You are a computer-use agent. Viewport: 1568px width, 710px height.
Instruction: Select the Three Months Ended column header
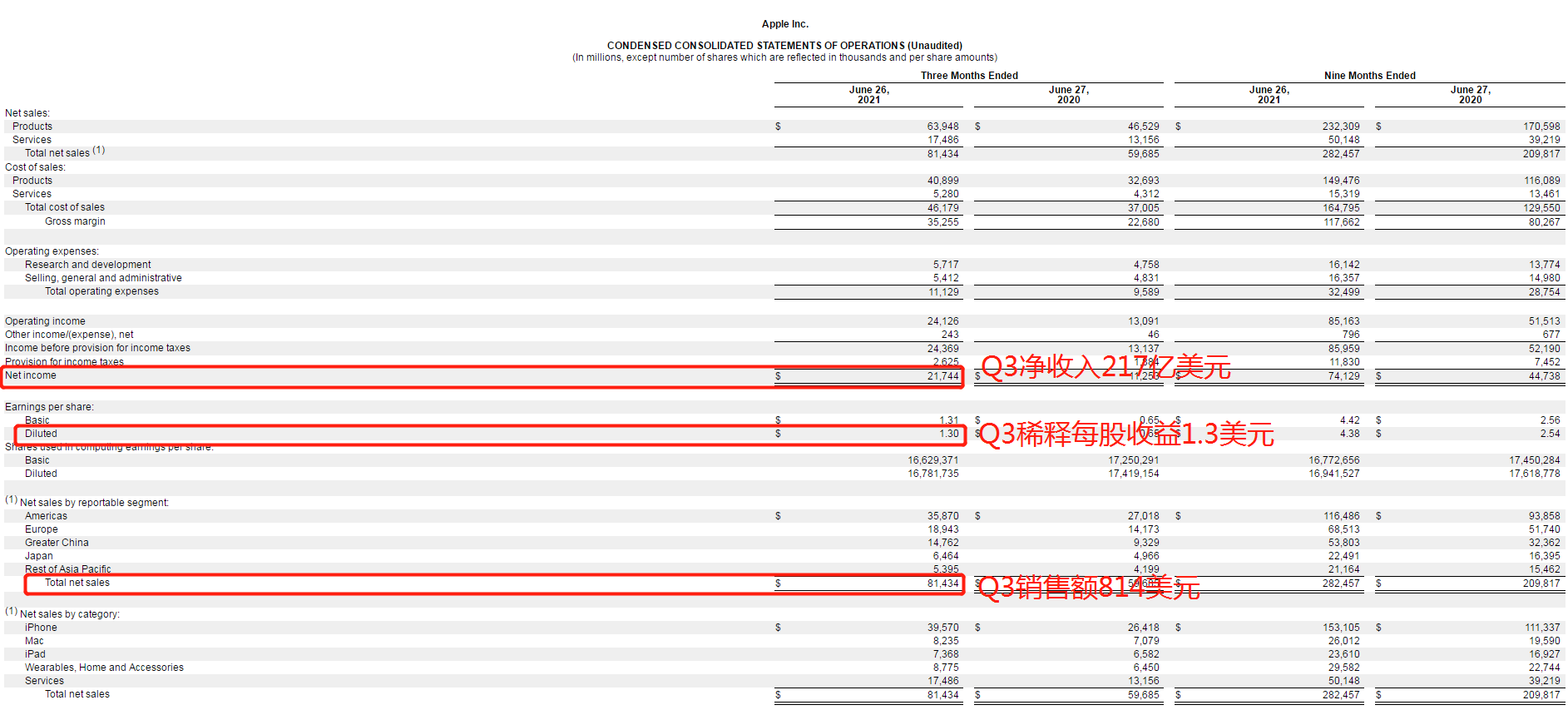tap(969, 76)
